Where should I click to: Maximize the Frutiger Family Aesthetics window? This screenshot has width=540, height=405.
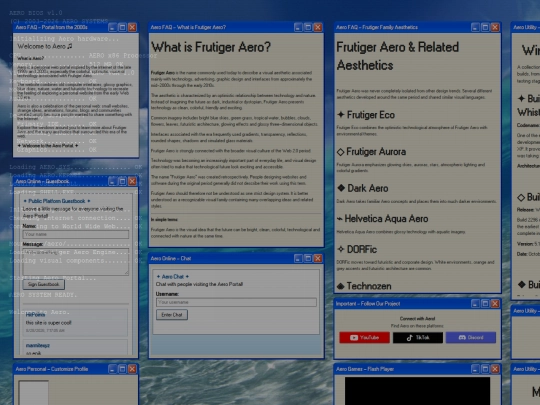(x=485, y=27)
